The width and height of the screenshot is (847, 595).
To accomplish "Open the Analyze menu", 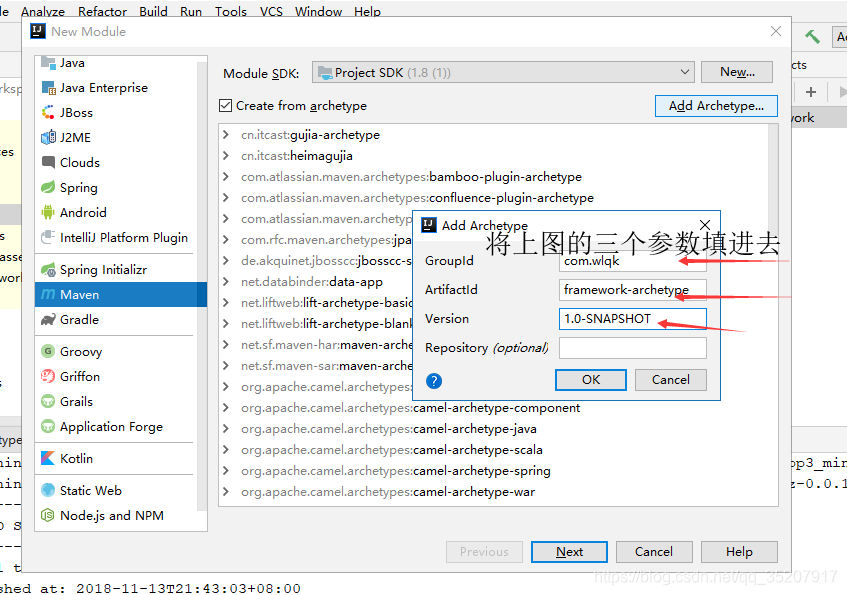I will coord(43,11).
